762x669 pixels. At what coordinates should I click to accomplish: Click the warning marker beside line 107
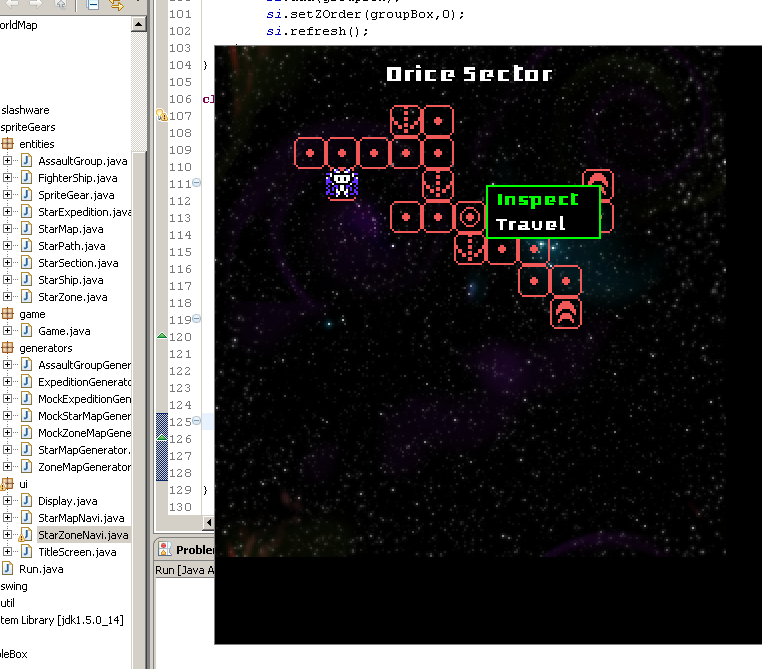coord(162,116)
